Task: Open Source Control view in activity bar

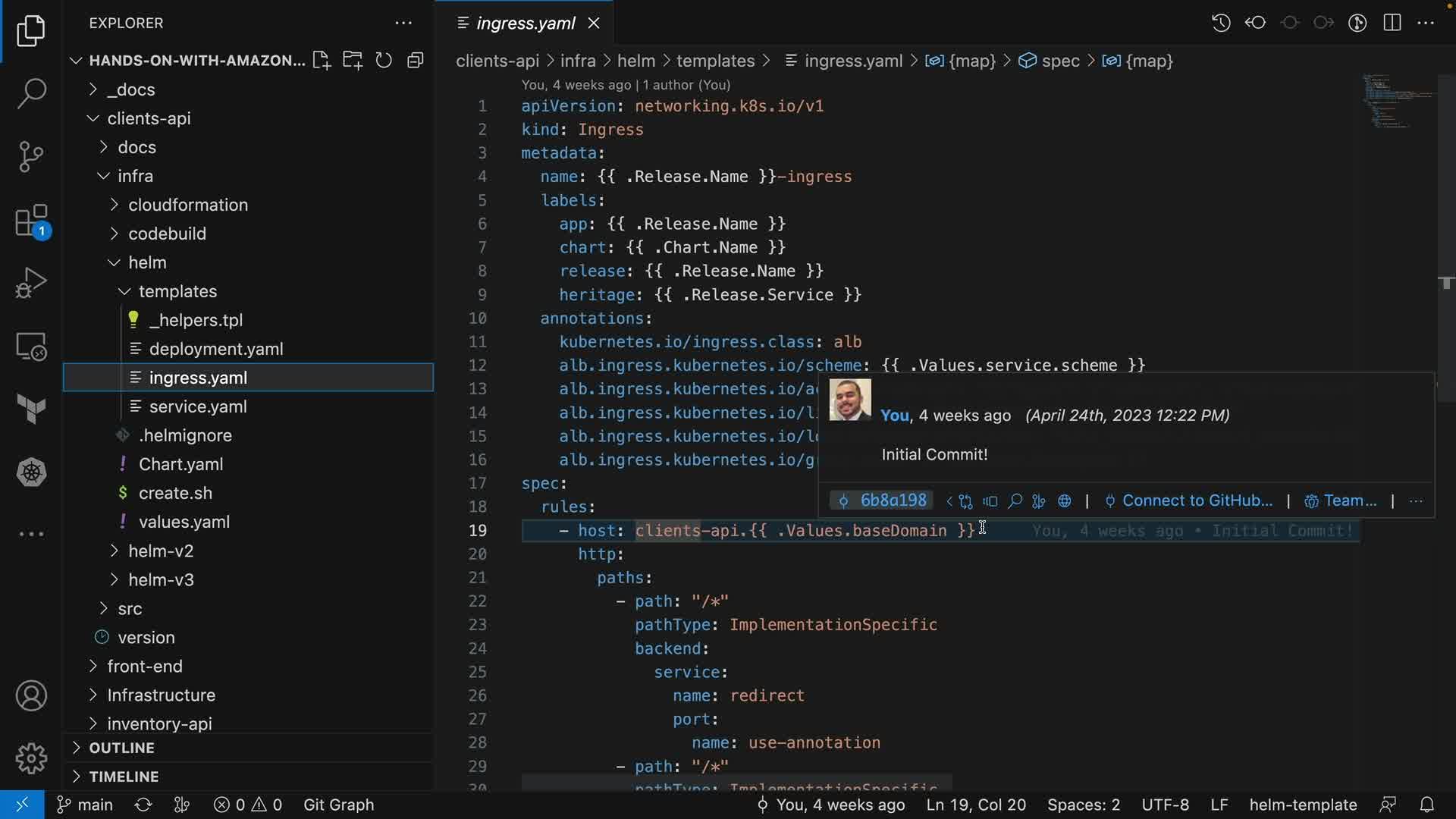Action: [x=31, y=157]
